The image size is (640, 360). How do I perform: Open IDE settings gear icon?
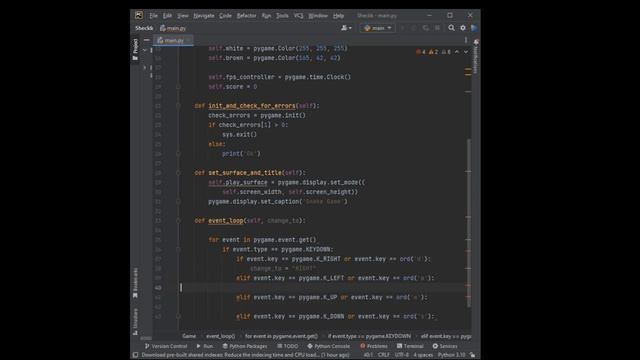pyautogui.click(x=463, y=28)
